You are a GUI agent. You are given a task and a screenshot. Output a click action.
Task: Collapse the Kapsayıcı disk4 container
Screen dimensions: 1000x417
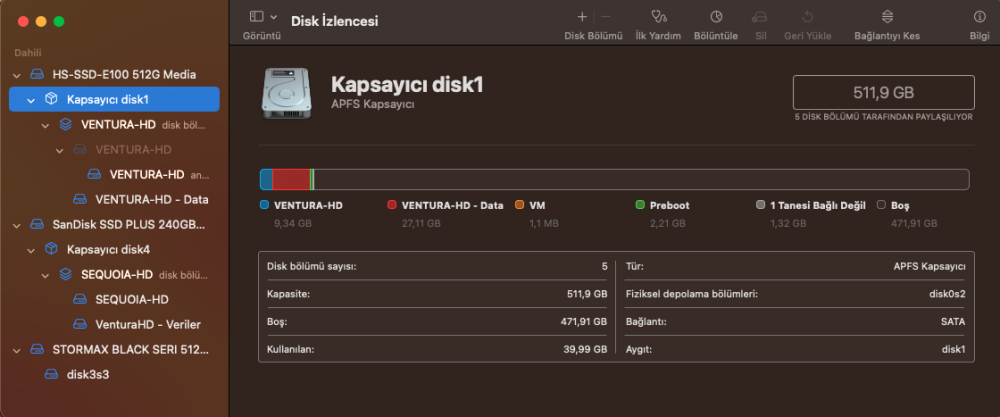click(31, 250)
